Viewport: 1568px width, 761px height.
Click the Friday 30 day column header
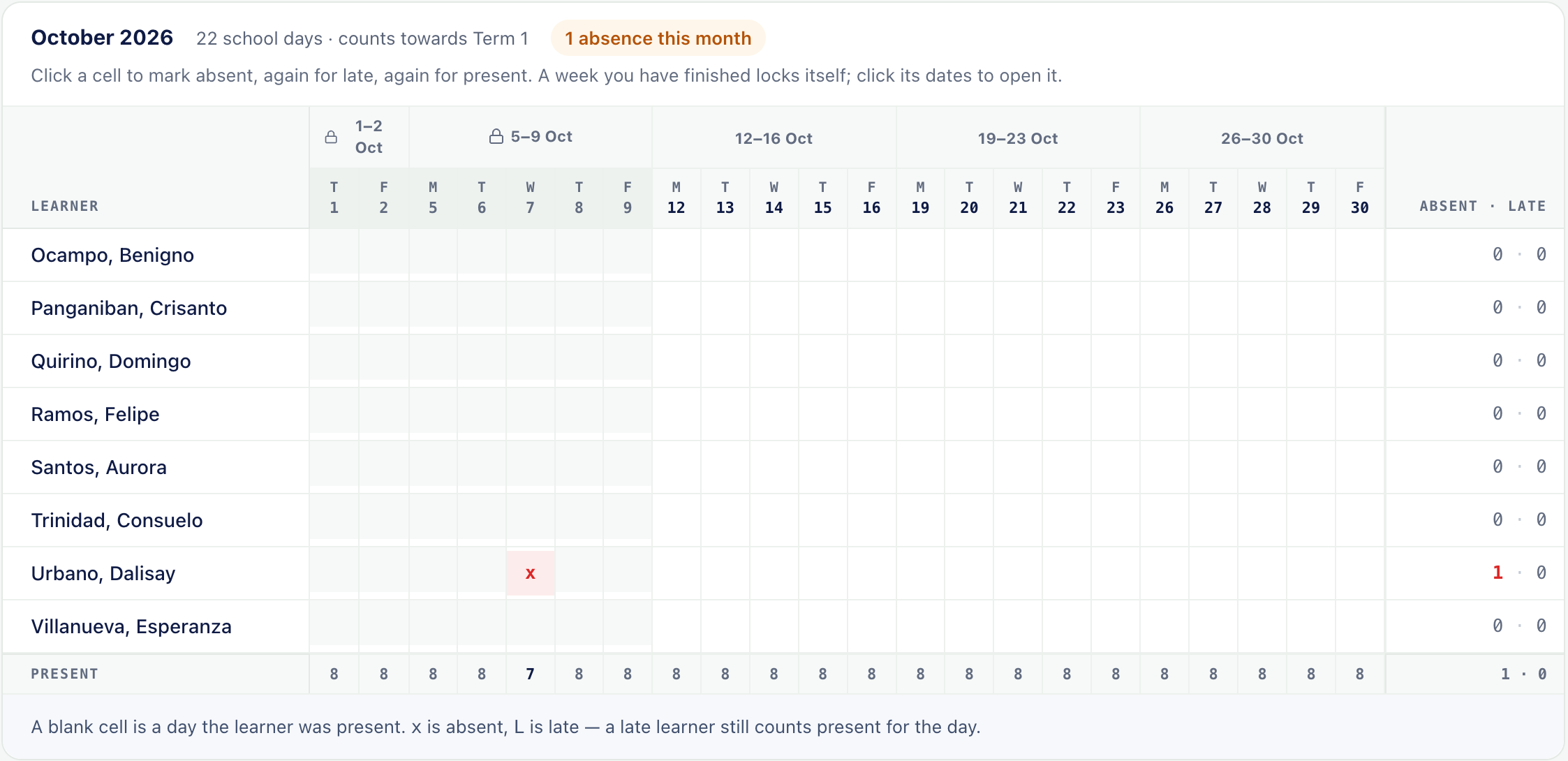point(1360,198)
